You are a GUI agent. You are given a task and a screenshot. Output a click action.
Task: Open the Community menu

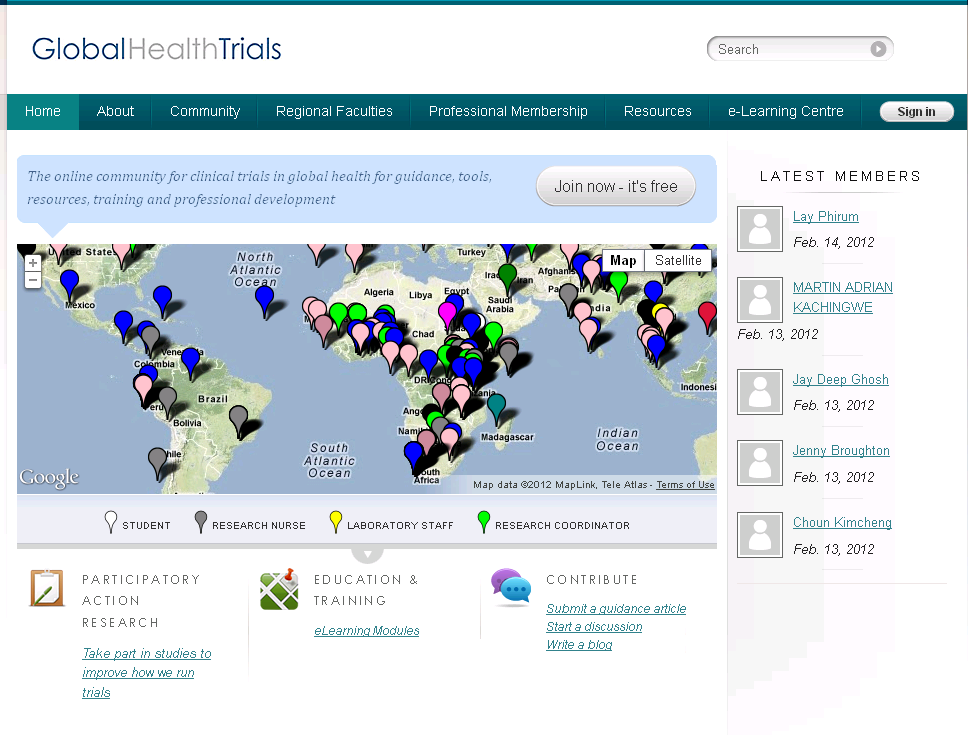tap(205, 112)
